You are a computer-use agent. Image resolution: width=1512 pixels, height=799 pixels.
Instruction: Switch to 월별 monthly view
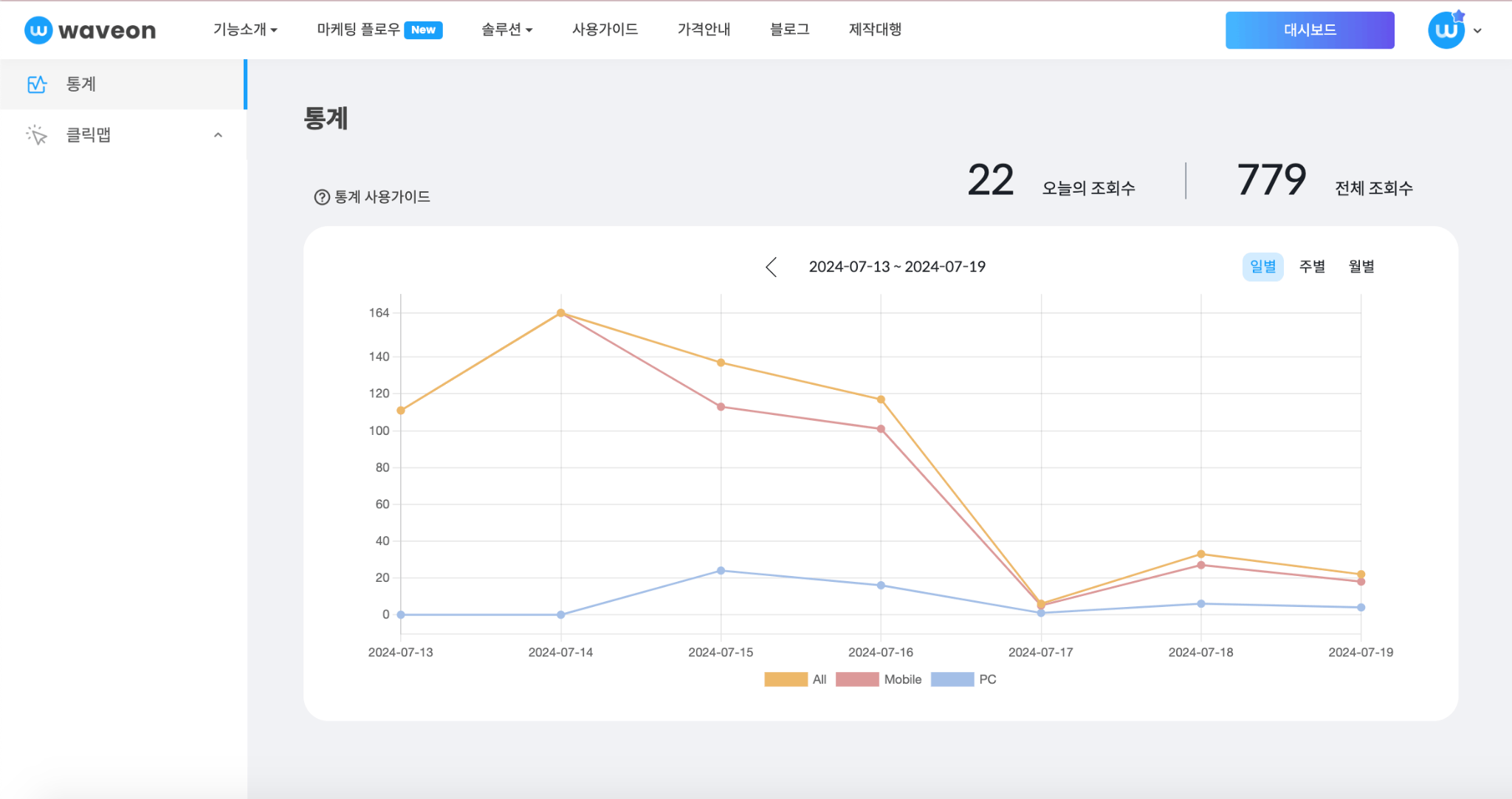[1361, 267]
